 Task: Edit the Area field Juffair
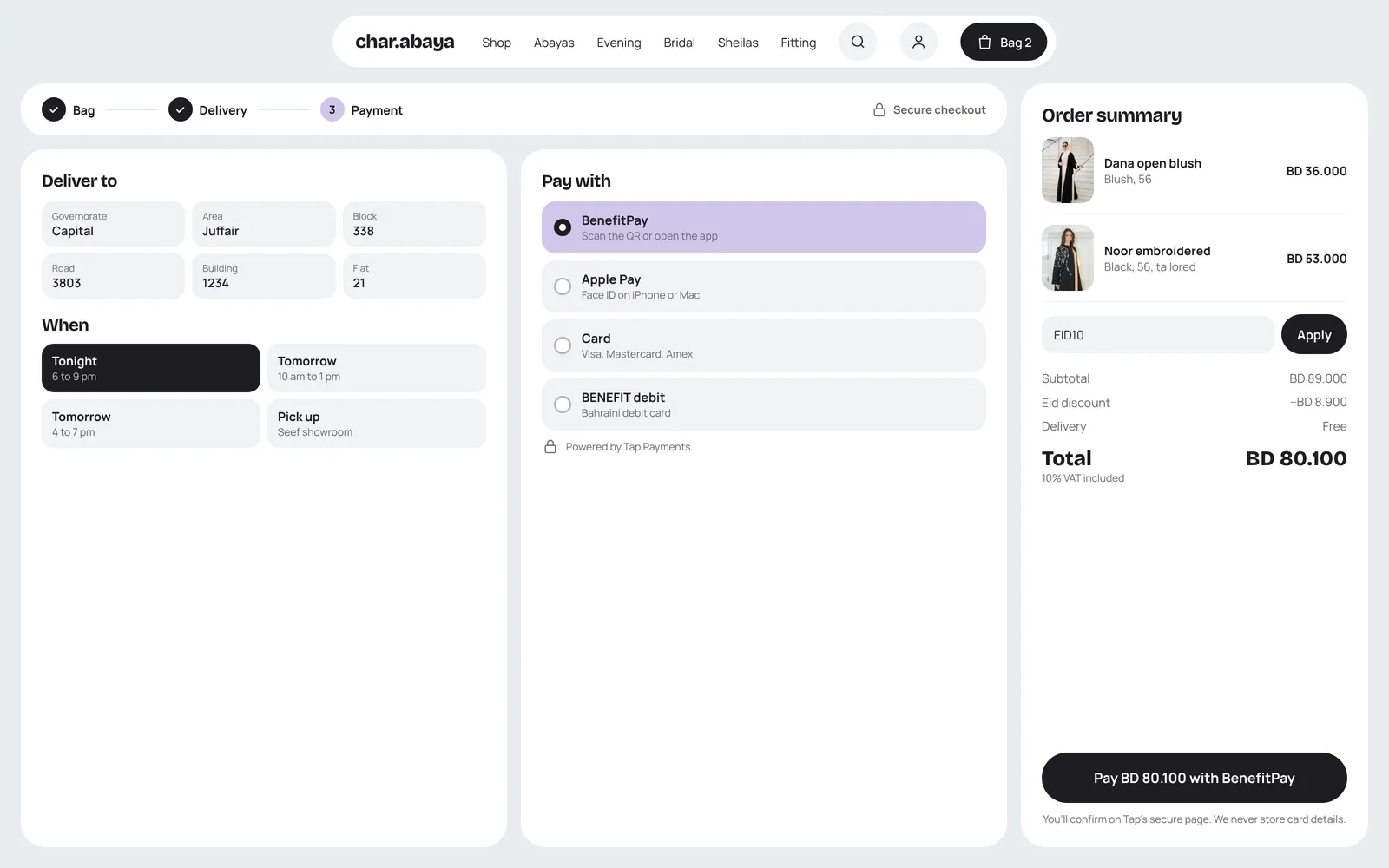point(264,224)
